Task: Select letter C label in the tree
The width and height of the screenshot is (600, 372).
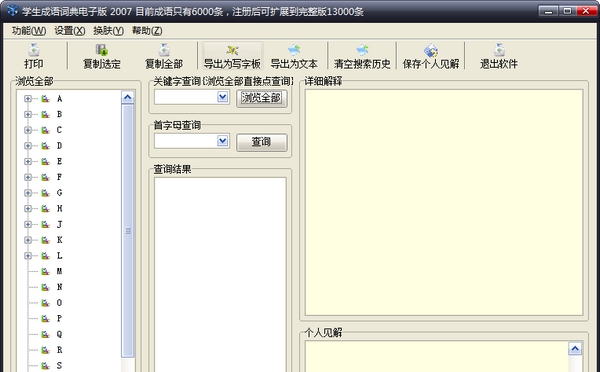Action: [59, 130]
